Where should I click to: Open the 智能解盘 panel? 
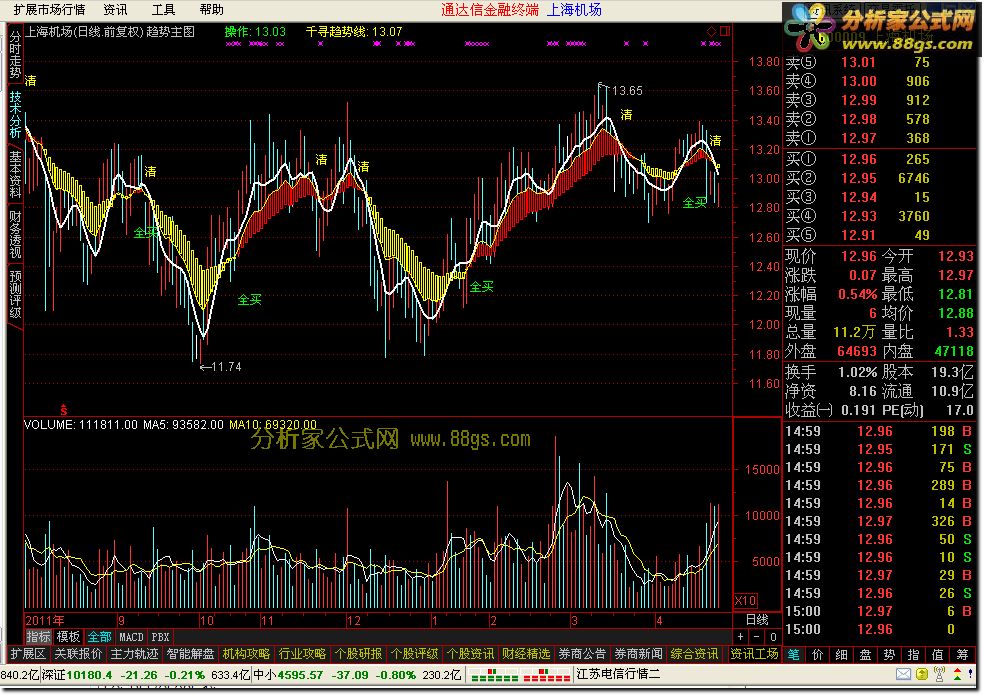190,654
